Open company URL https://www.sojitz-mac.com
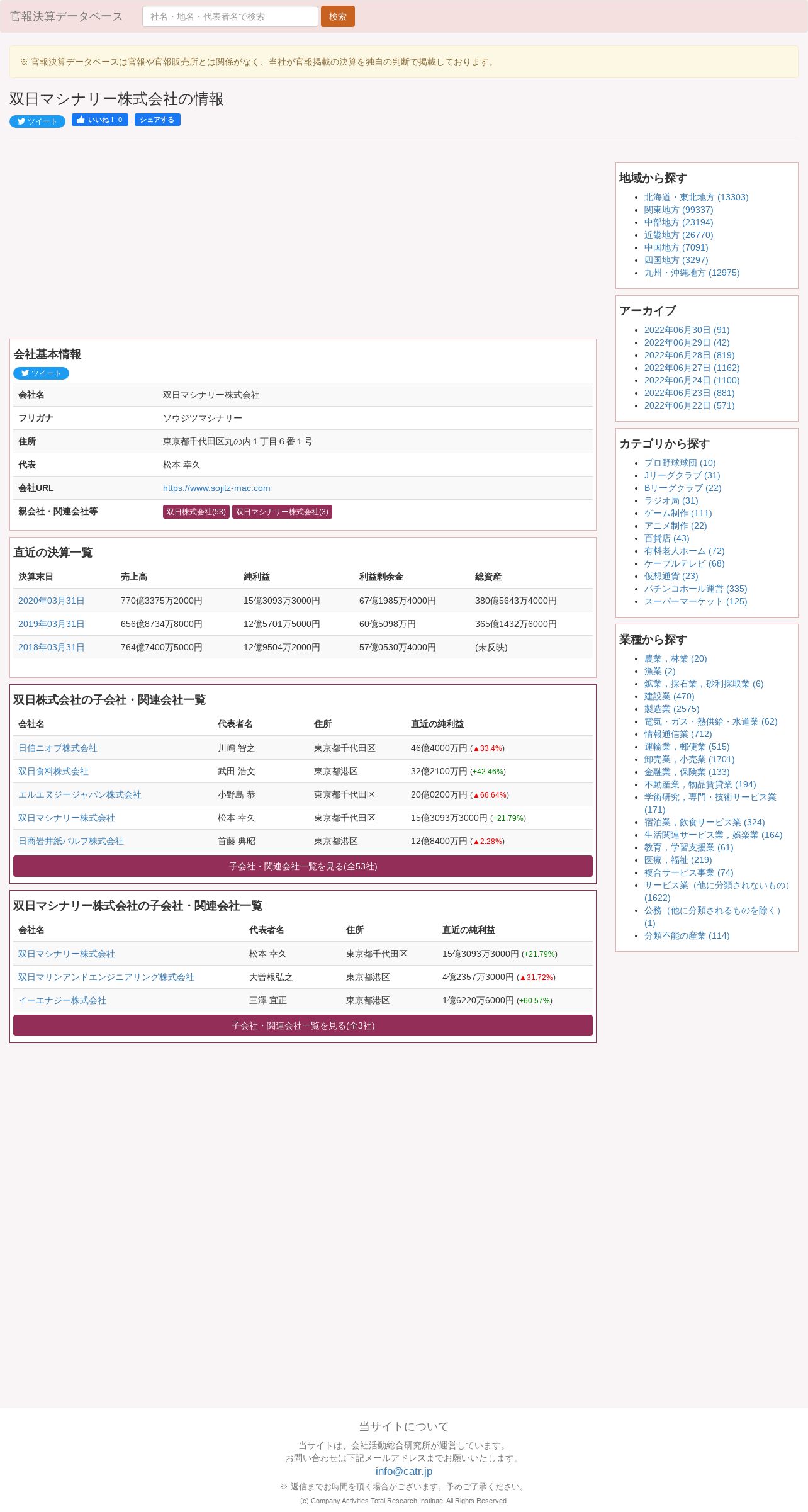The height and width of the screenshot is (1512, 808). pos(216,488)
